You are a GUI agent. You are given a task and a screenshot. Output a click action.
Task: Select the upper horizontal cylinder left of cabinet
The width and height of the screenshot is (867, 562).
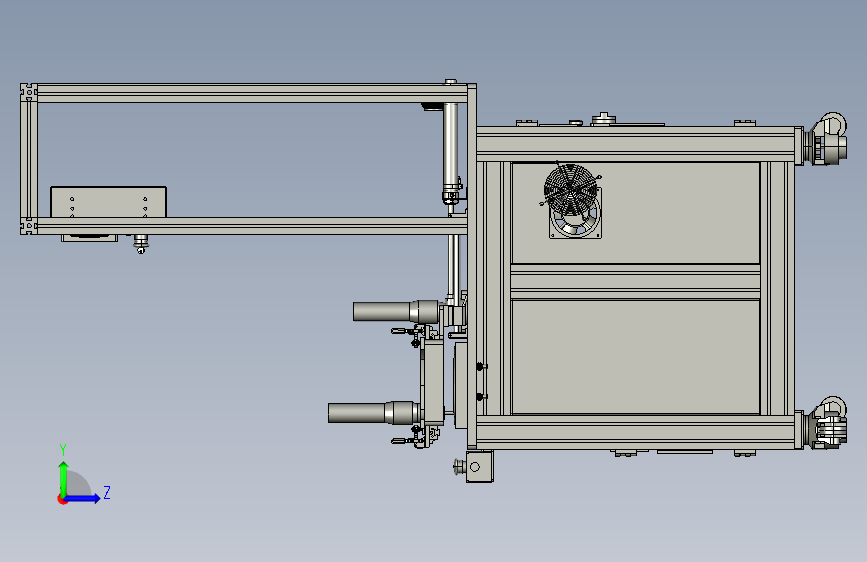pyautogui.click(x=396, y=312)
